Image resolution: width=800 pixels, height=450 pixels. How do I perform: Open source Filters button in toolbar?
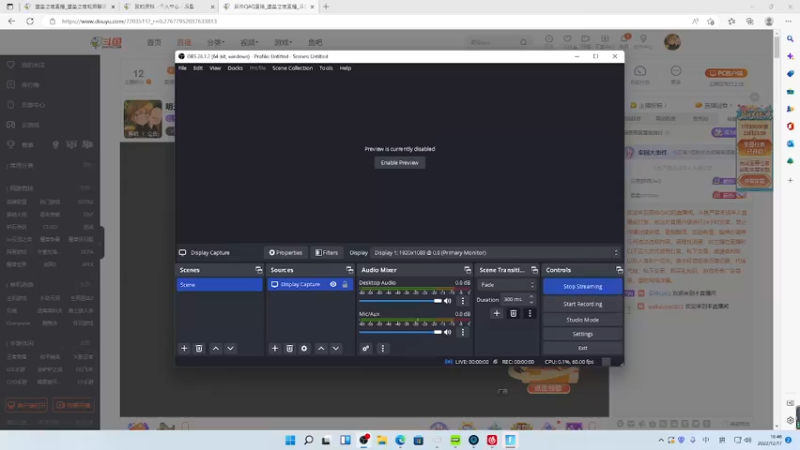(327, 253)
